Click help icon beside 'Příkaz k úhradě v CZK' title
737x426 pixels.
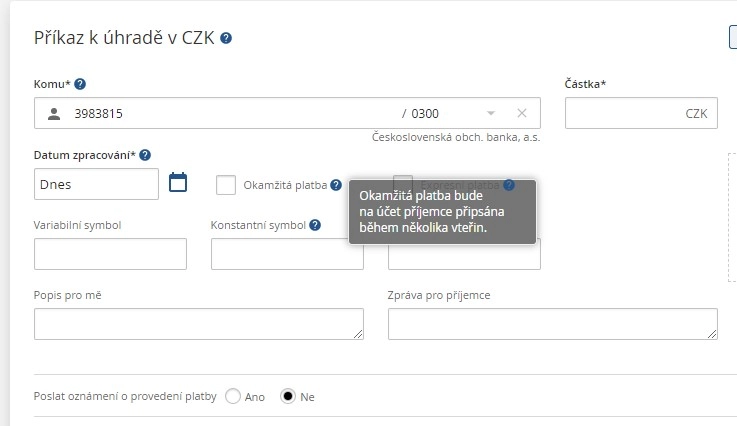tap(226, 38)
